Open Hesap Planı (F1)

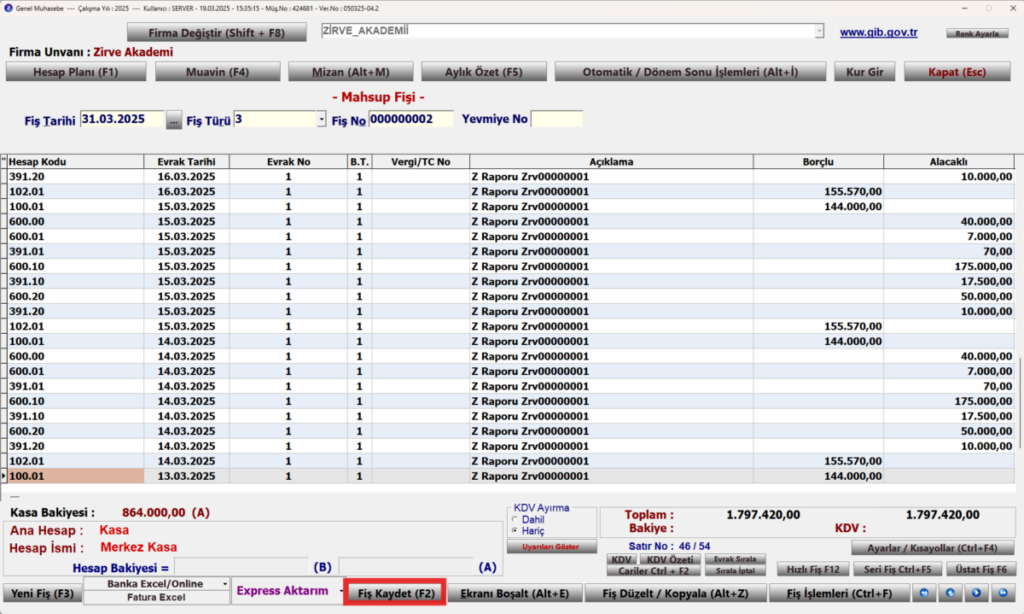tap(76, 72)
